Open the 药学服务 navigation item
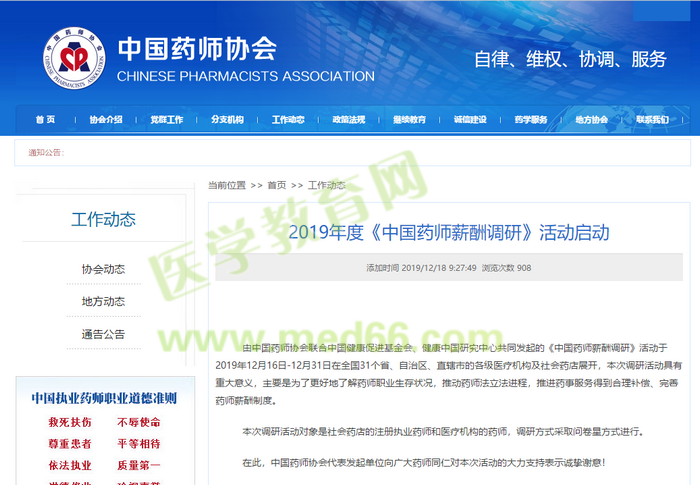This screenshot has height=485, width=700. (x=531, y=120)
